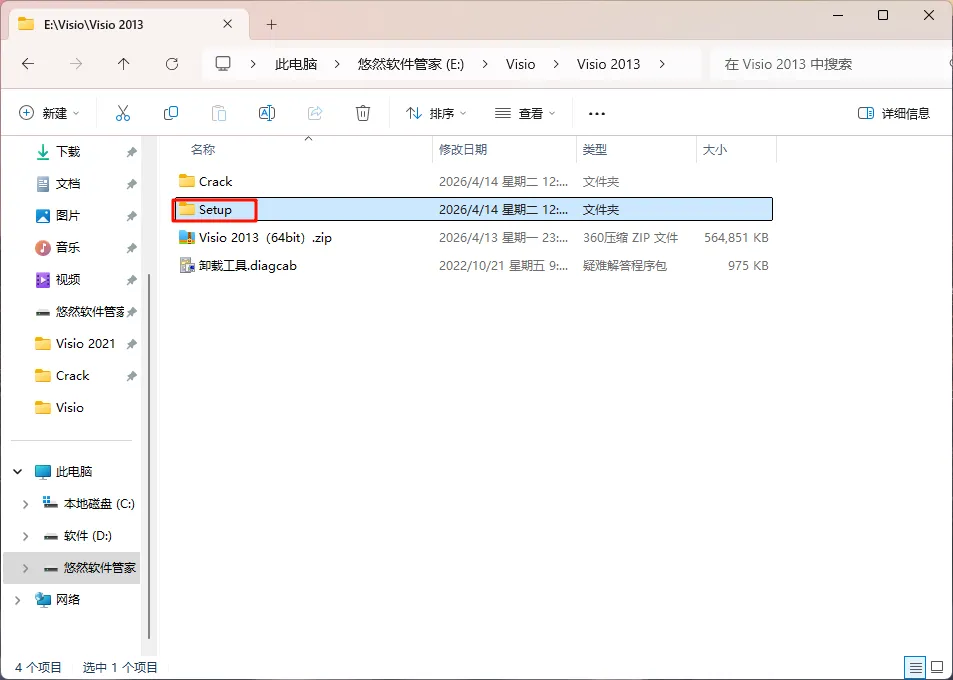Image resolution: width=953 pixels, height=680 pixels.
Task: Click the 疑难解答程序包 type cell
Action: [x=625, y=266]
